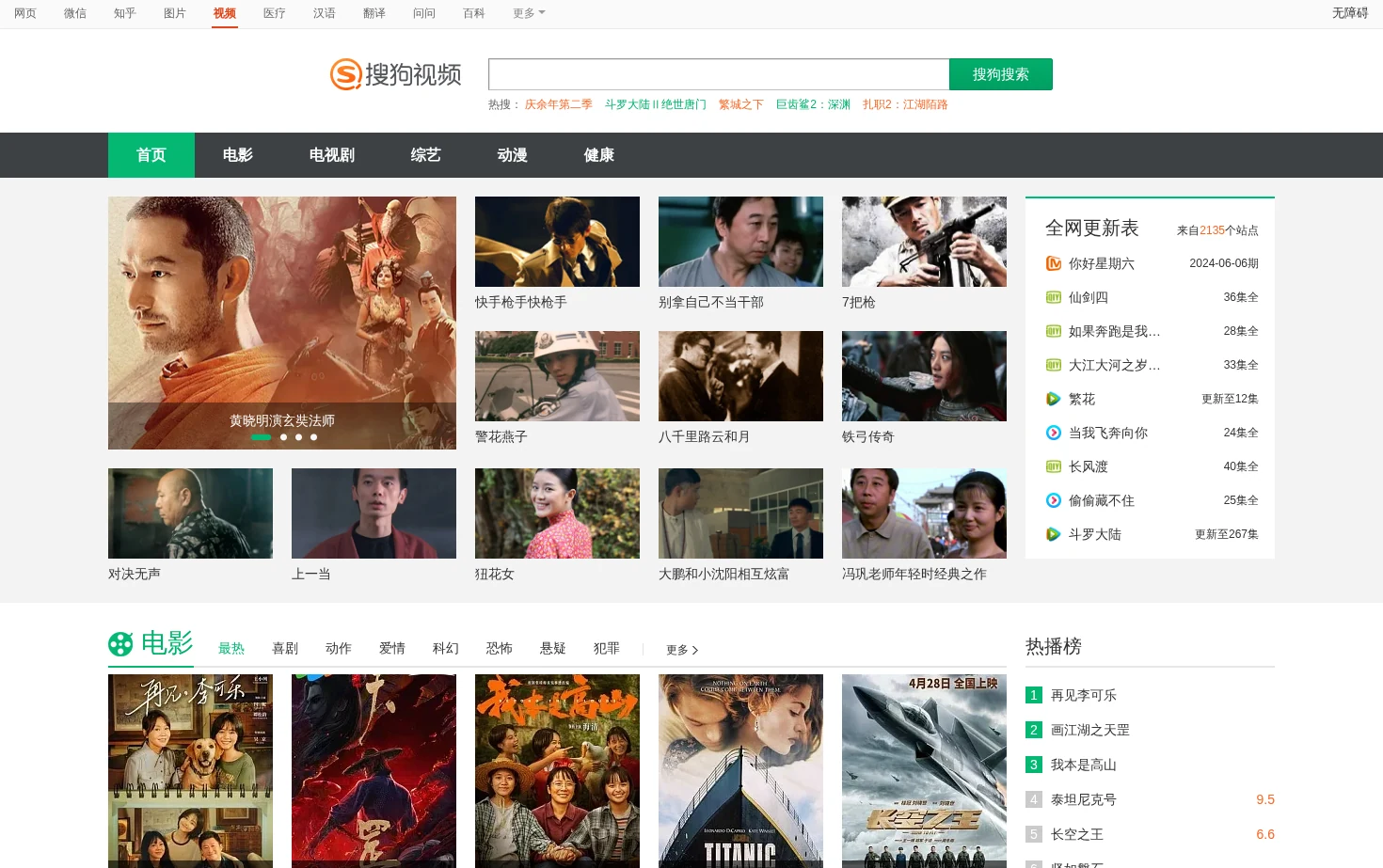Click the source icon beside 长风渡
This screenshot has height=868, width=1383.
(x=1054, y=466)
